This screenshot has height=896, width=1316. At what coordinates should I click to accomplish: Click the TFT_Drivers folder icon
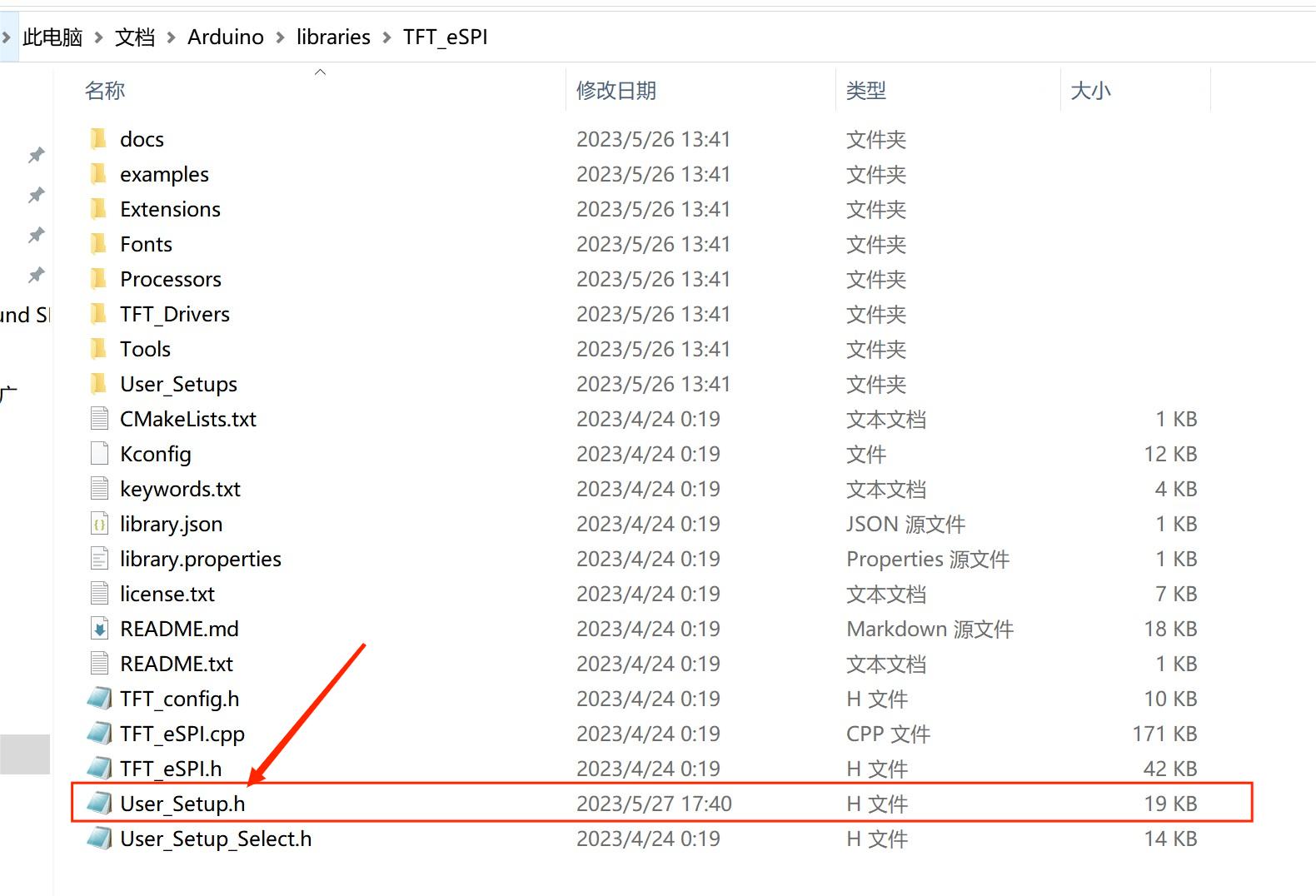tap(98, 314)
